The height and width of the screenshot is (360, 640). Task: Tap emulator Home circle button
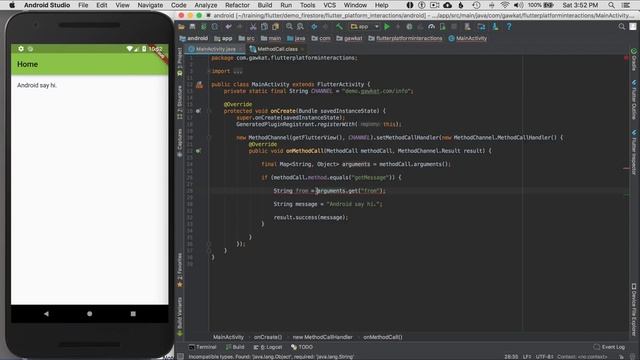(x=89, y=313)
